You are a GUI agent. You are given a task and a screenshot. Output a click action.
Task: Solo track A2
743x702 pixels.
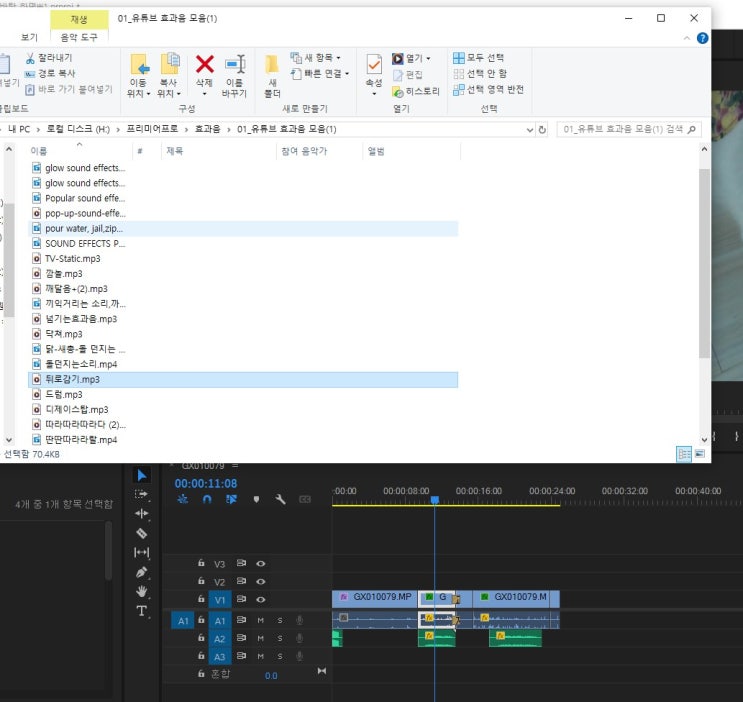pos(280,638)
